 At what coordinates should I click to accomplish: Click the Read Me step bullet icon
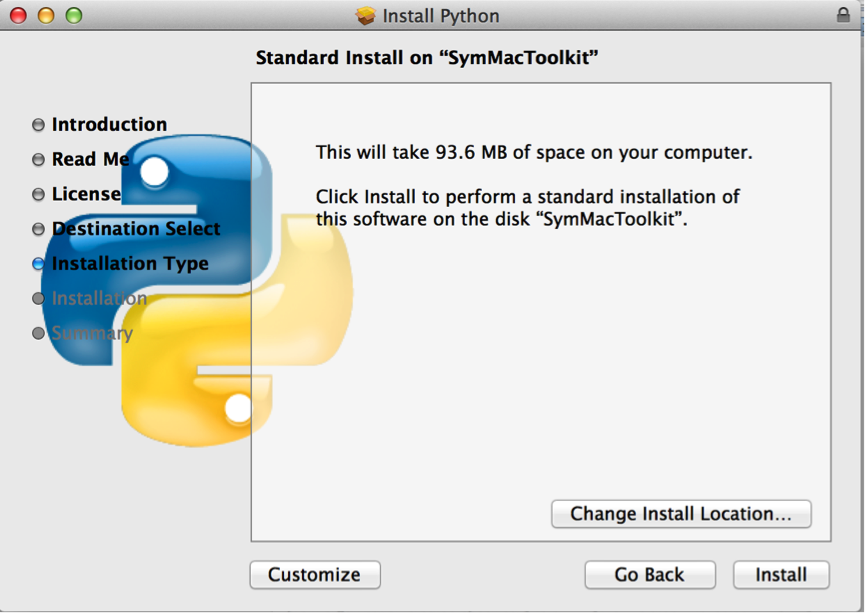(x=37, y=159)
